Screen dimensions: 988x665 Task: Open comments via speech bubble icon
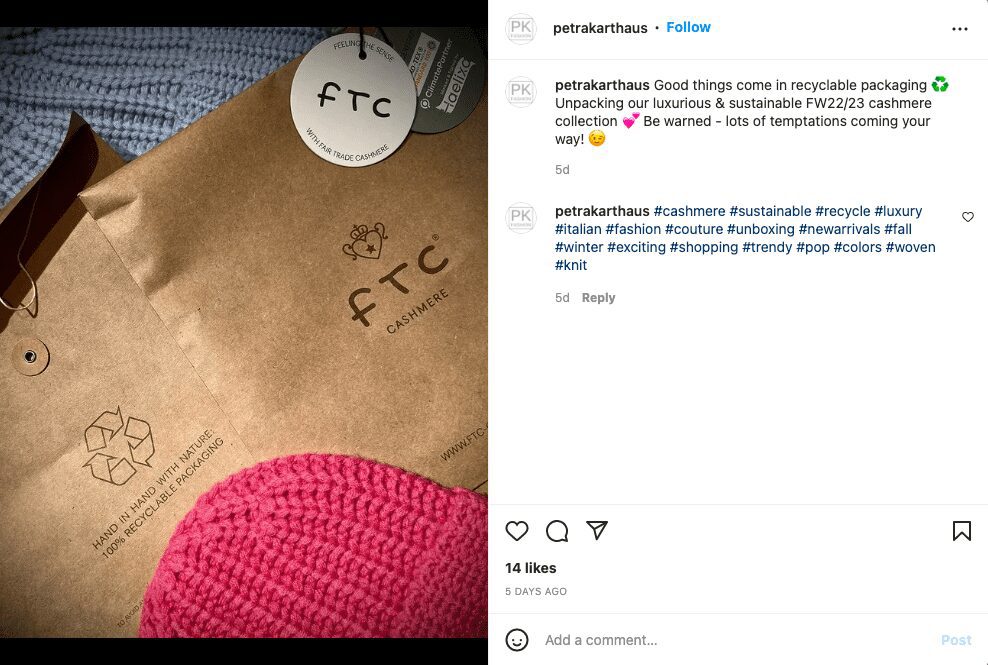click(x=557, y=531)
